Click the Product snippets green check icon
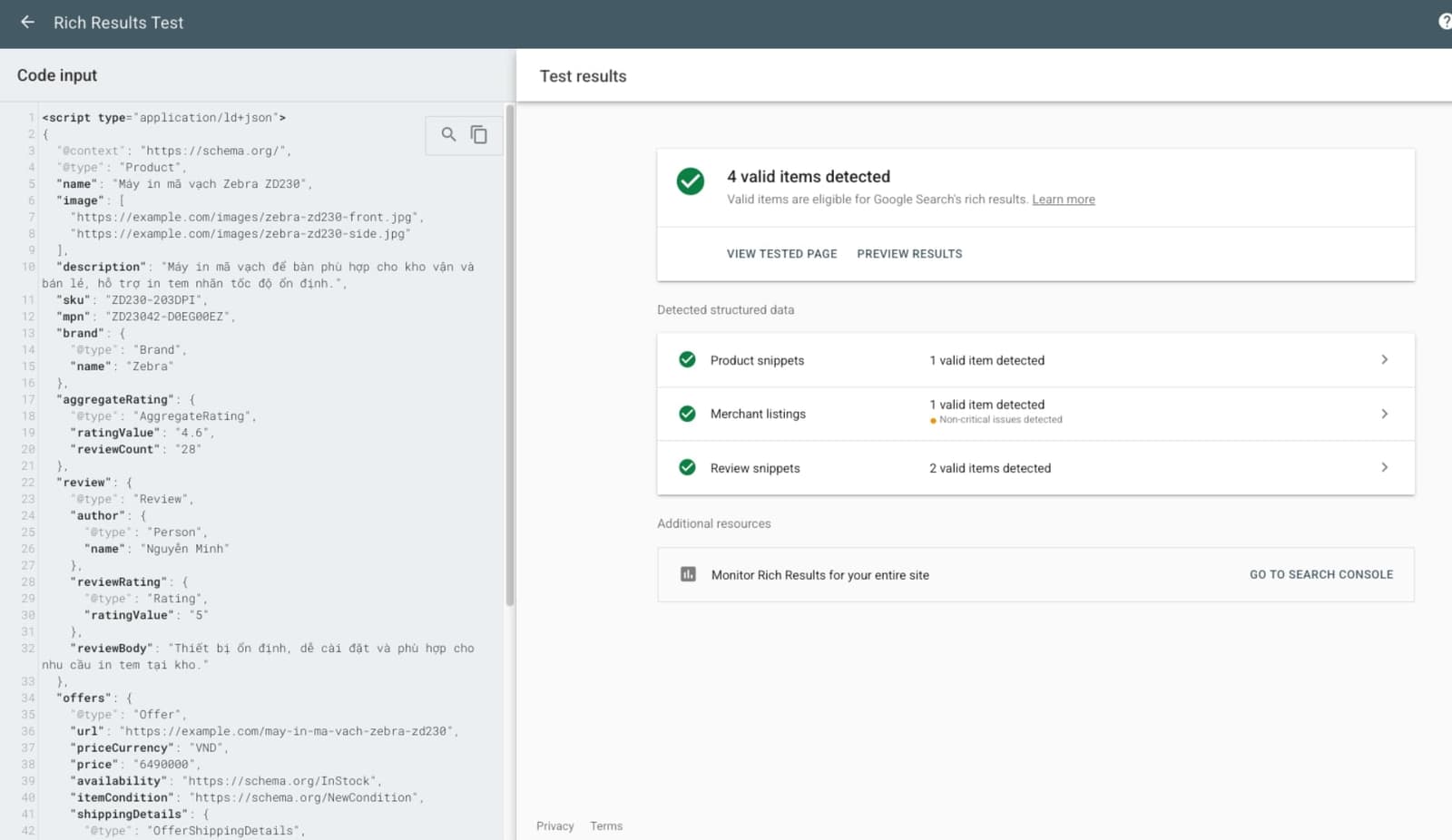 (x=687, y=360)
